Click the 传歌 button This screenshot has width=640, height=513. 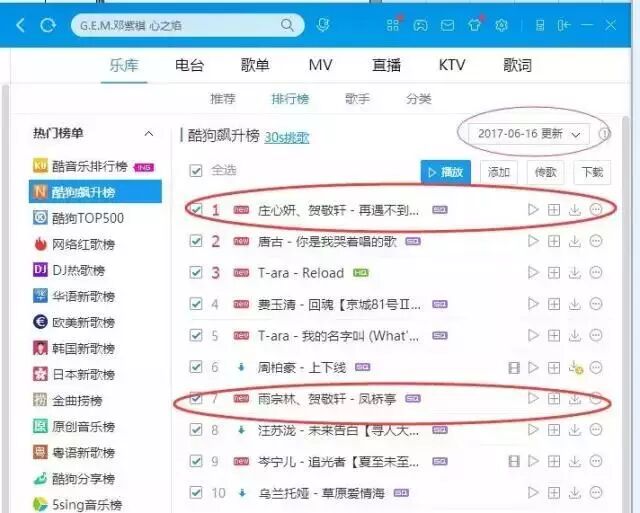[546, 172]
